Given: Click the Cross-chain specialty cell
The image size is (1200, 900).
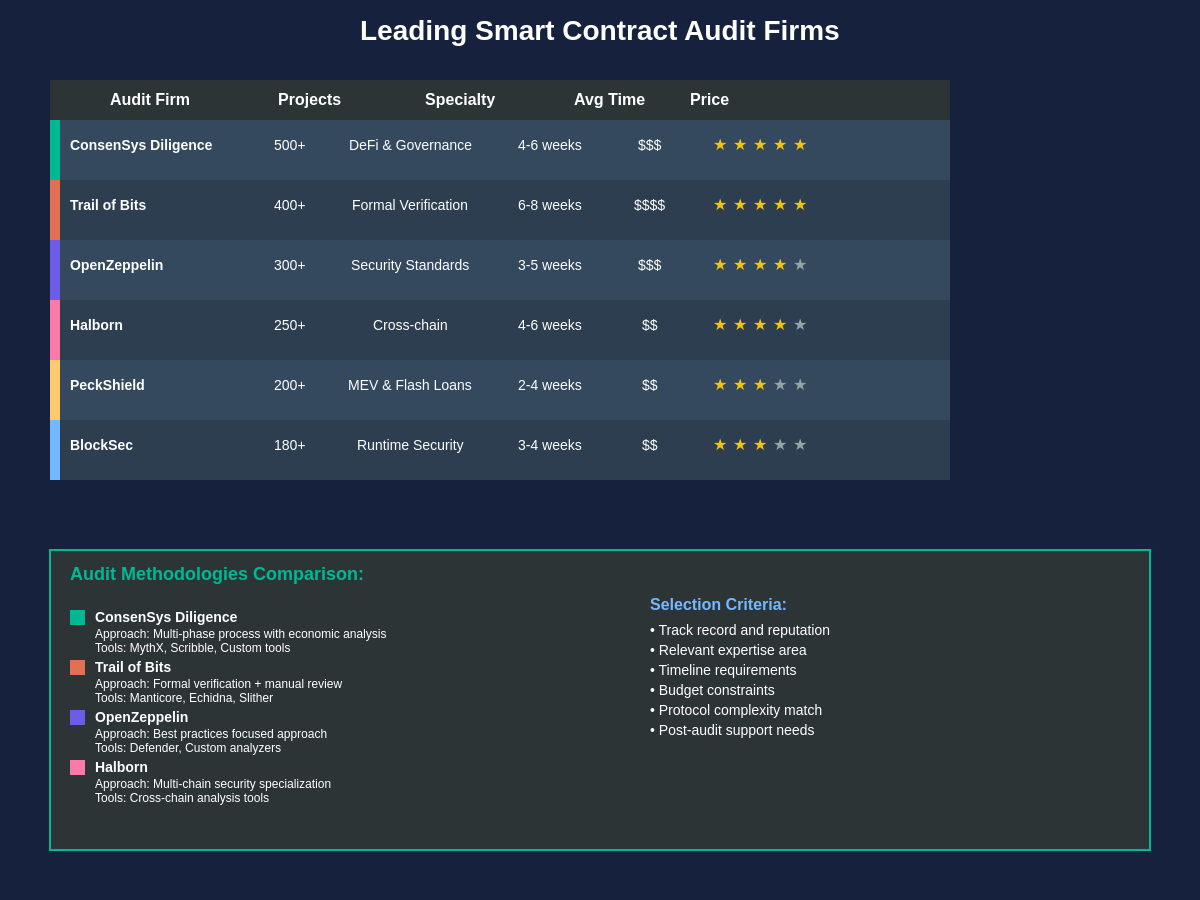Looking at the screenshot, I should pos(410,325).
